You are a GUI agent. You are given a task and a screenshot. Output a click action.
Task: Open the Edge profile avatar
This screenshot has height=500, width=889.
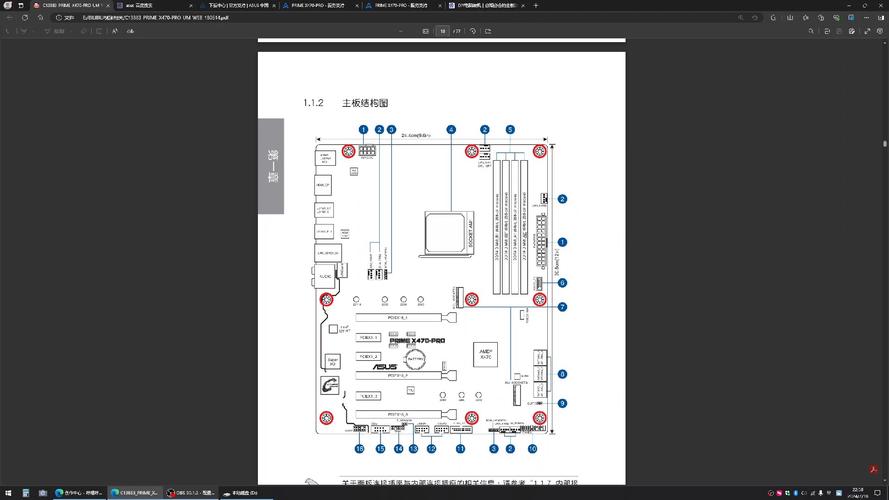[8, 5]
